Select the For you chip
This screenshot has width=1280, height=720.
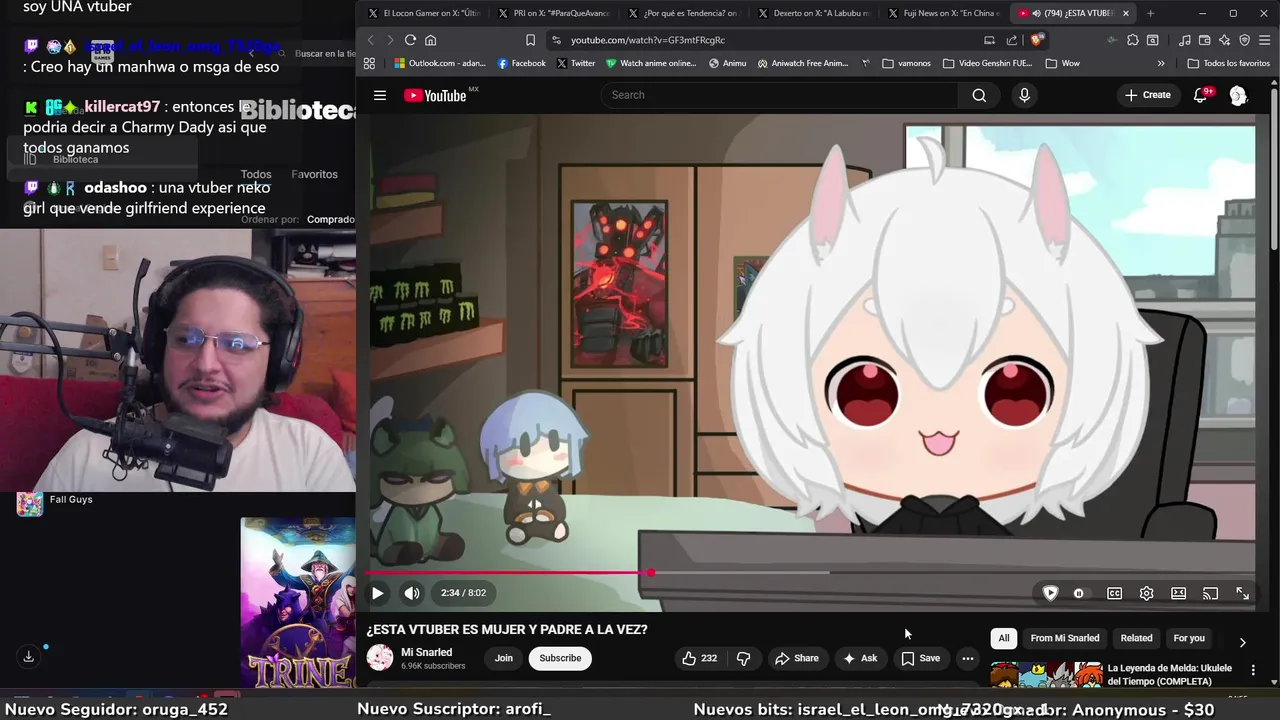pos(1189,638)
